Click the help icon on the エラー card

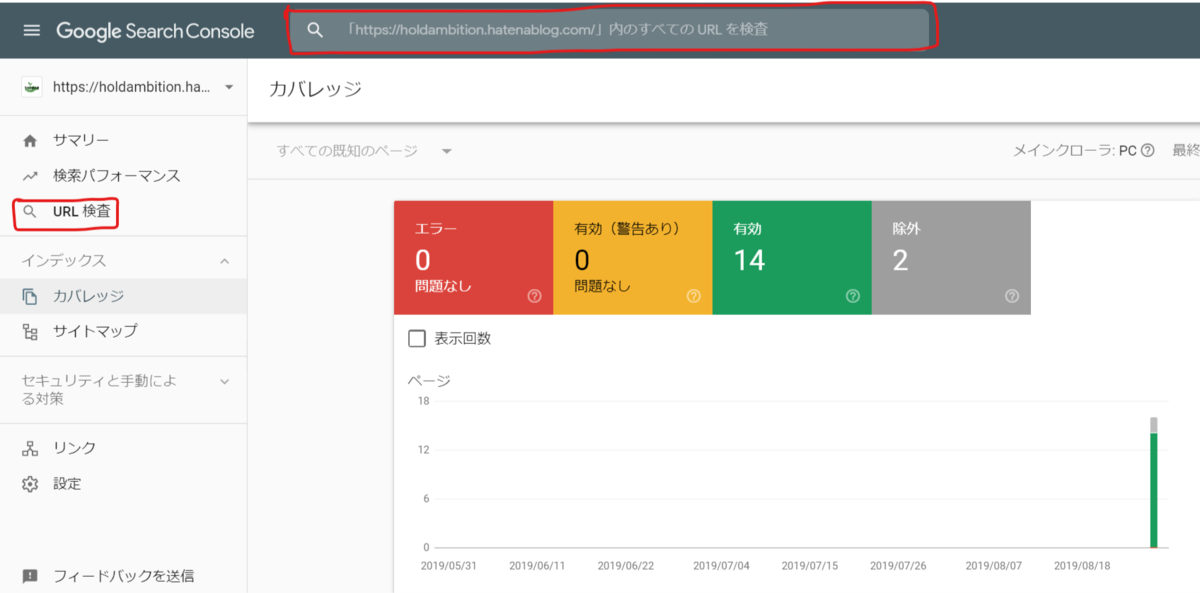[534, 296]
